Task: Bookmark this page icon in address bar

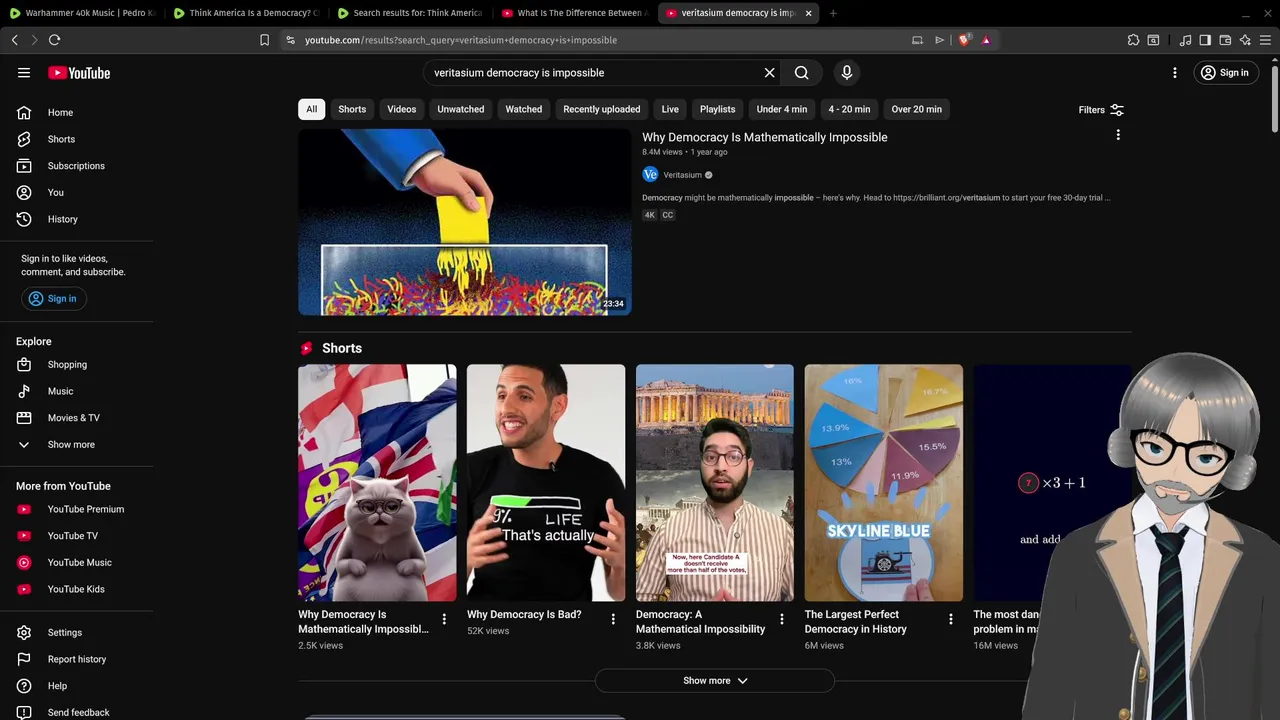Action: 264,40
